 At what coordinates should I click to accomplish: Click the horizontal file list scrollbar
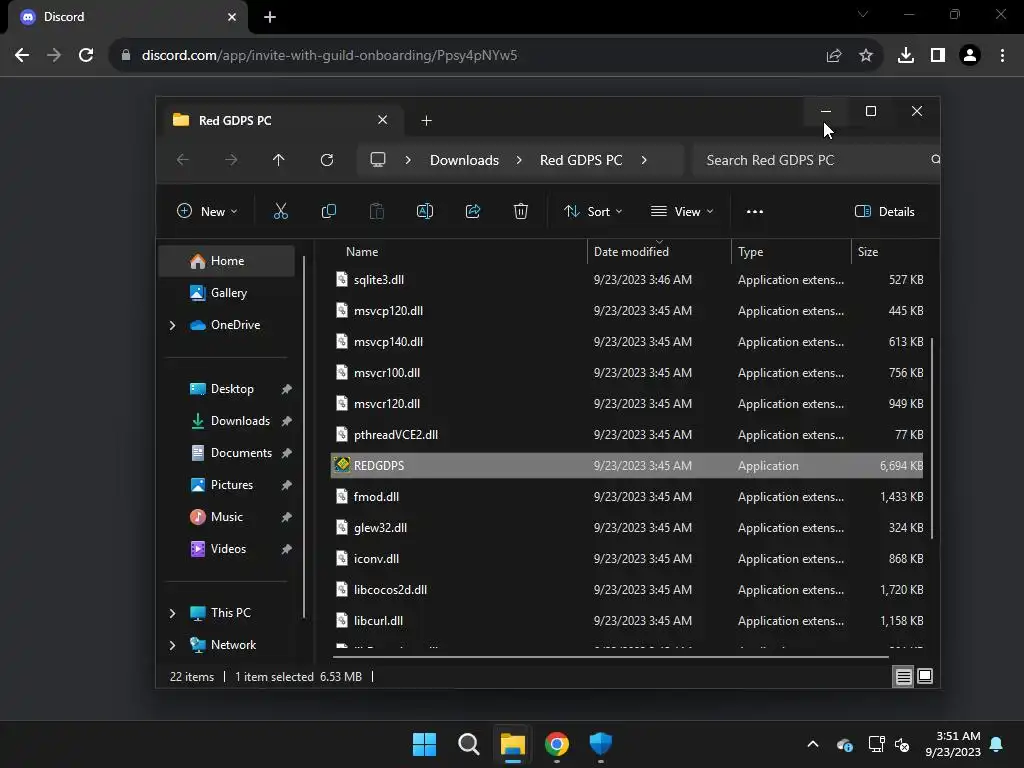[611, 656]
